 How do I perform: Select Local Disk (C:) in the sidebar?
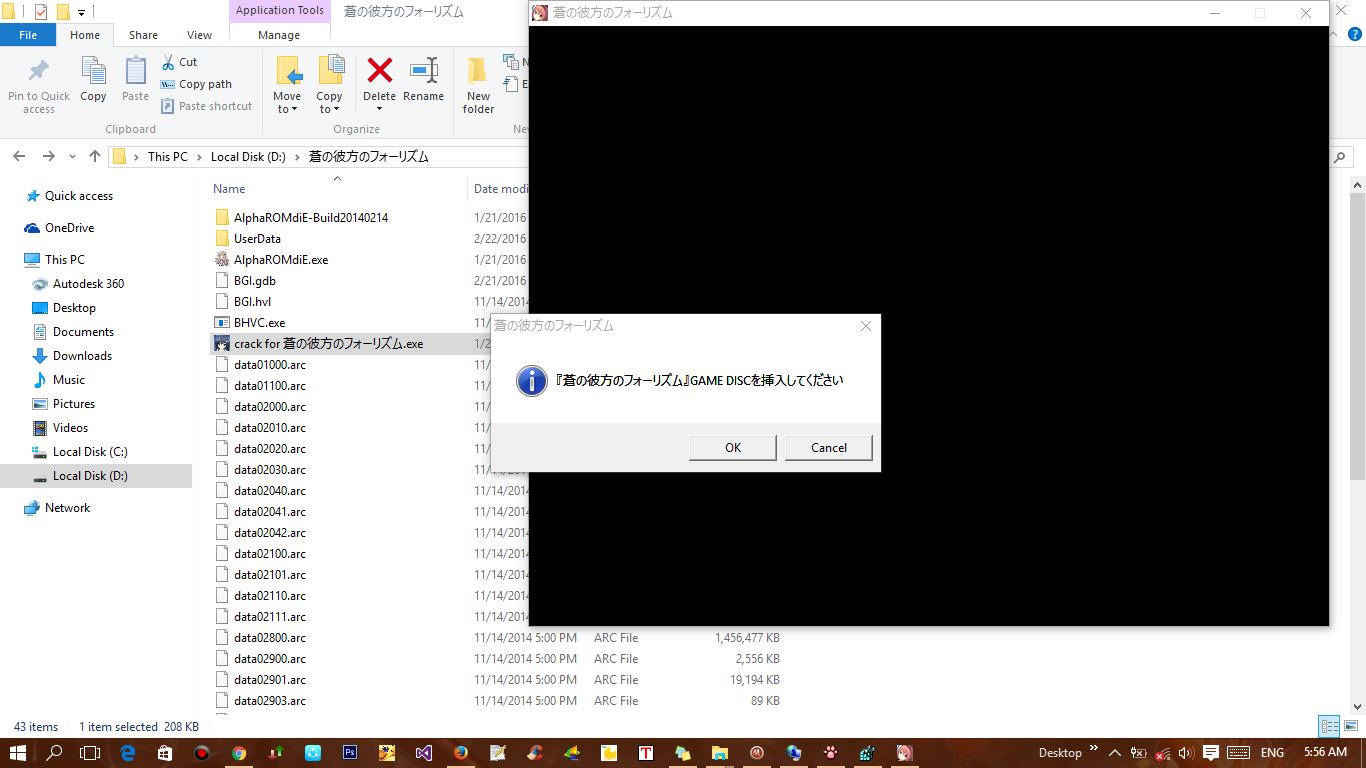coord(90,452)
